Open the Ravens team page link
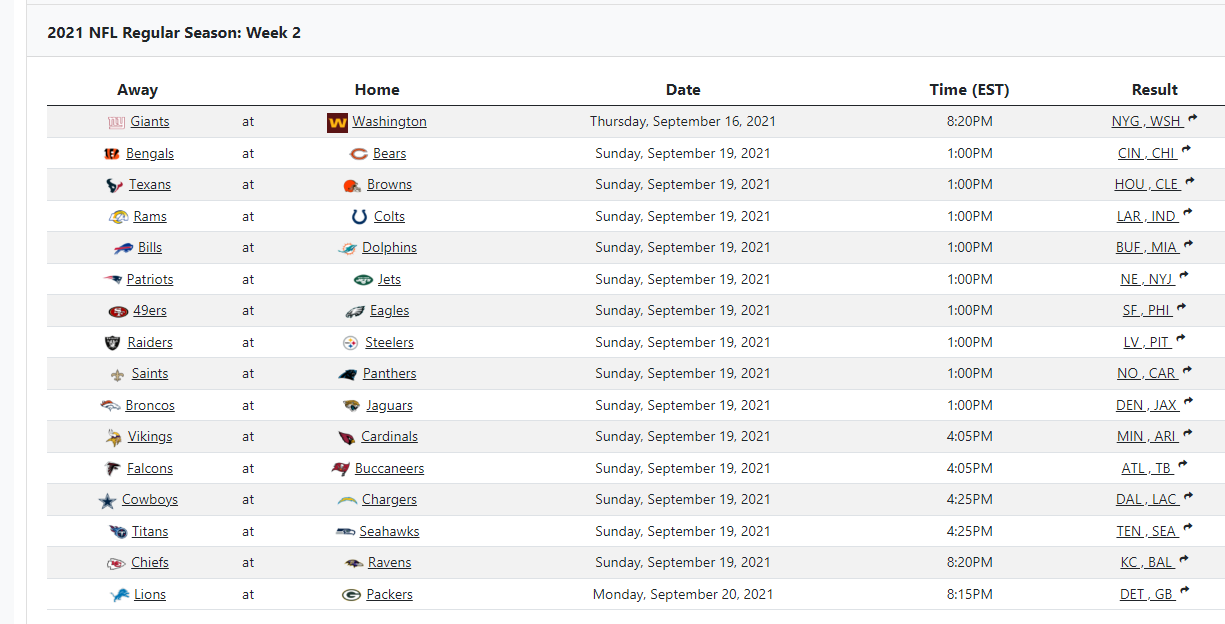Screen dimensions: 1225x624 [389, 563]
